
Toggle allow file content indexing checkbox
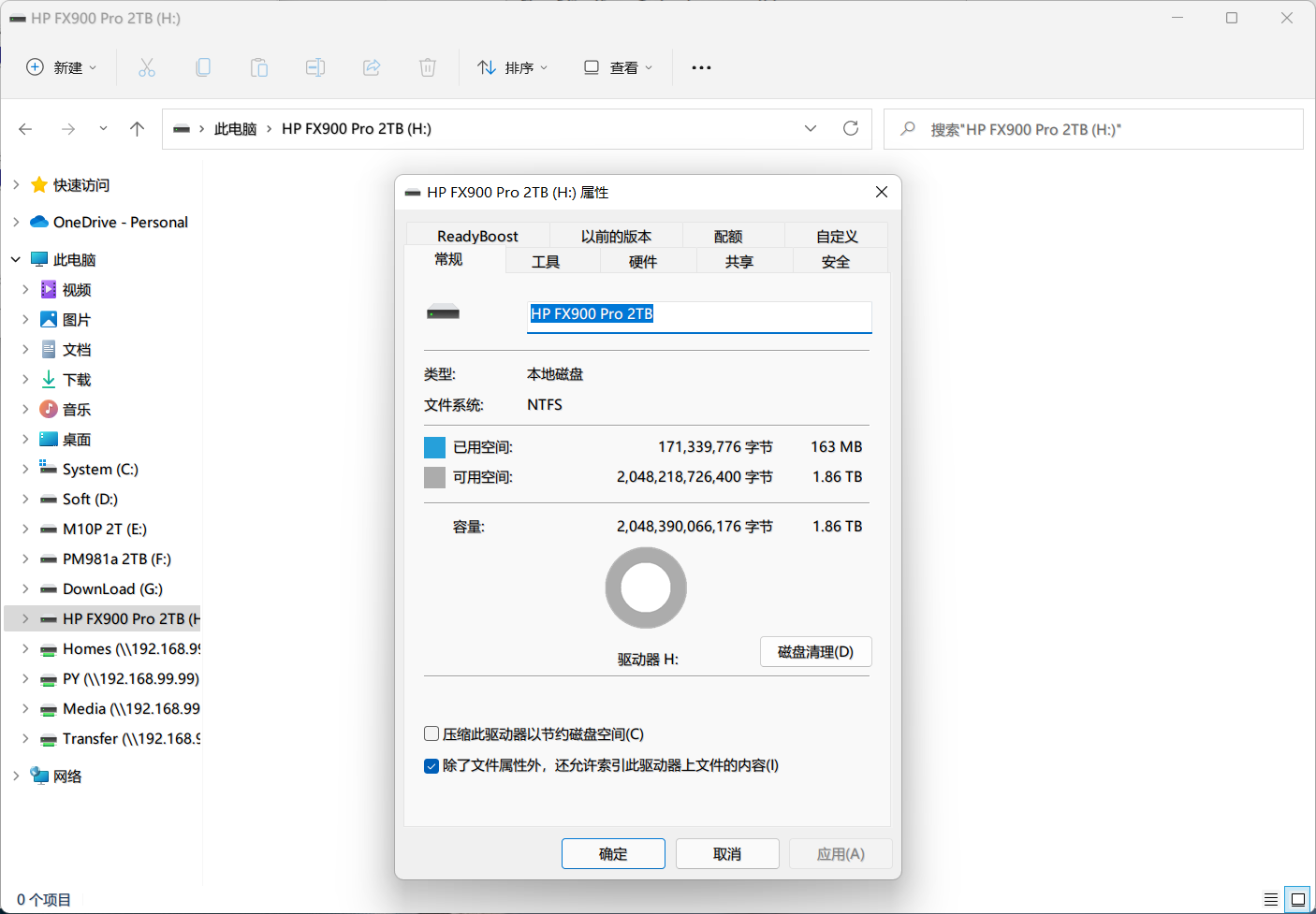[431, 766]
